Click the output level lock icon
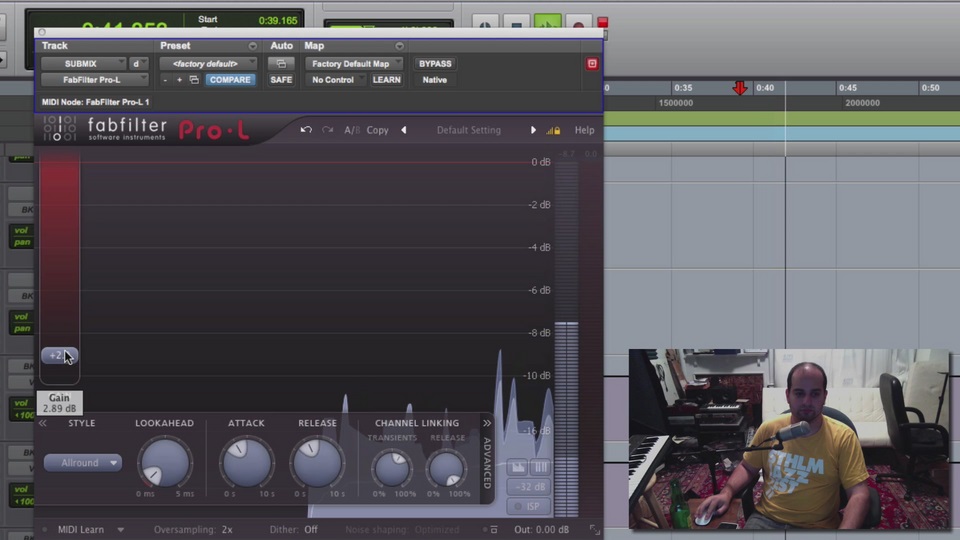960x540 pixels. coord(553,130)
